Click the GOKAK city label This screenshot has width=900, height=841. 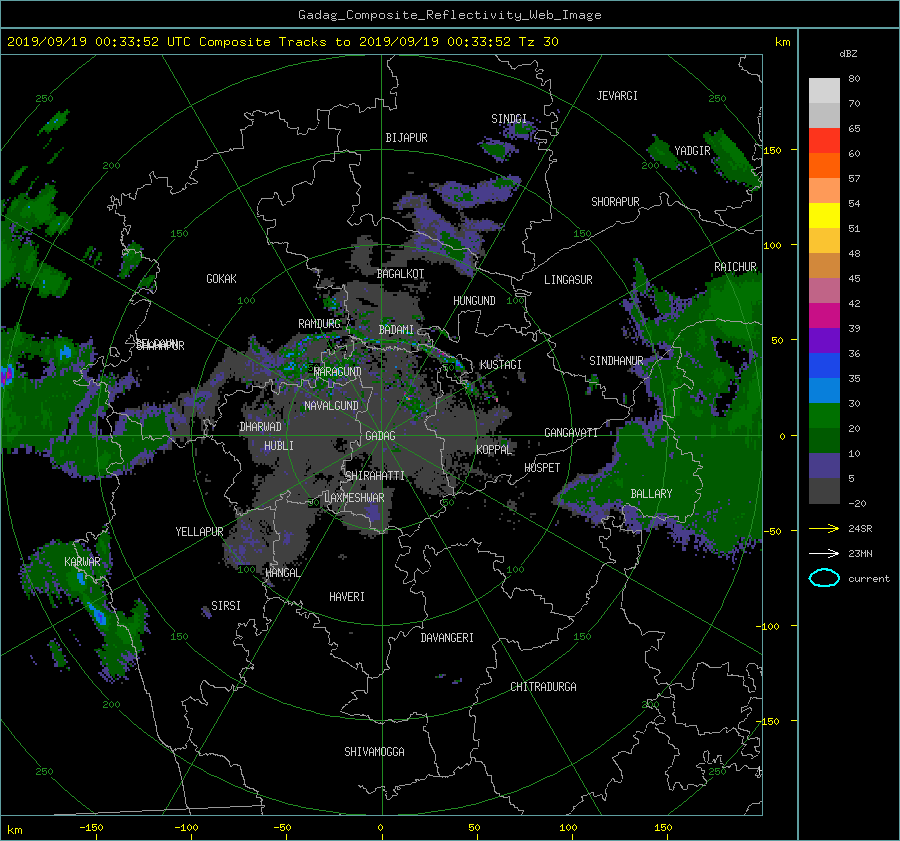coord(221,279)
